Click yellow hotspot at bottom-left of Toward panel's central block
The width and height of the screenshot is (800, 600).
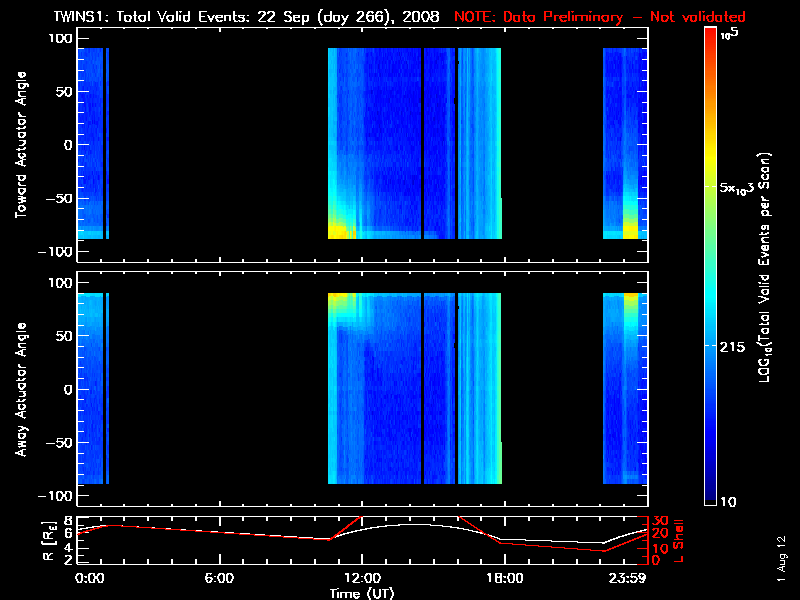[338, 230]
